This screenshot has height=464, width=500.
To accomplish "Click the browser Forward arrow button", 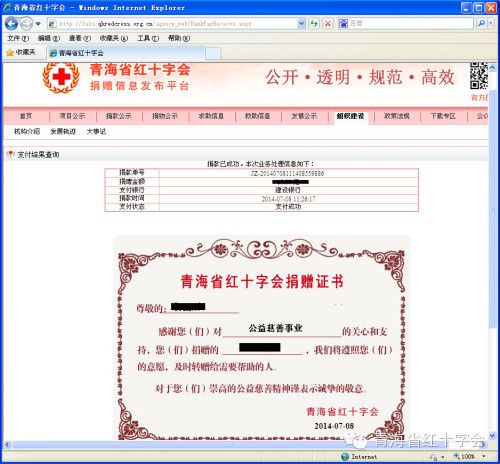I will [x=26, y=24].
